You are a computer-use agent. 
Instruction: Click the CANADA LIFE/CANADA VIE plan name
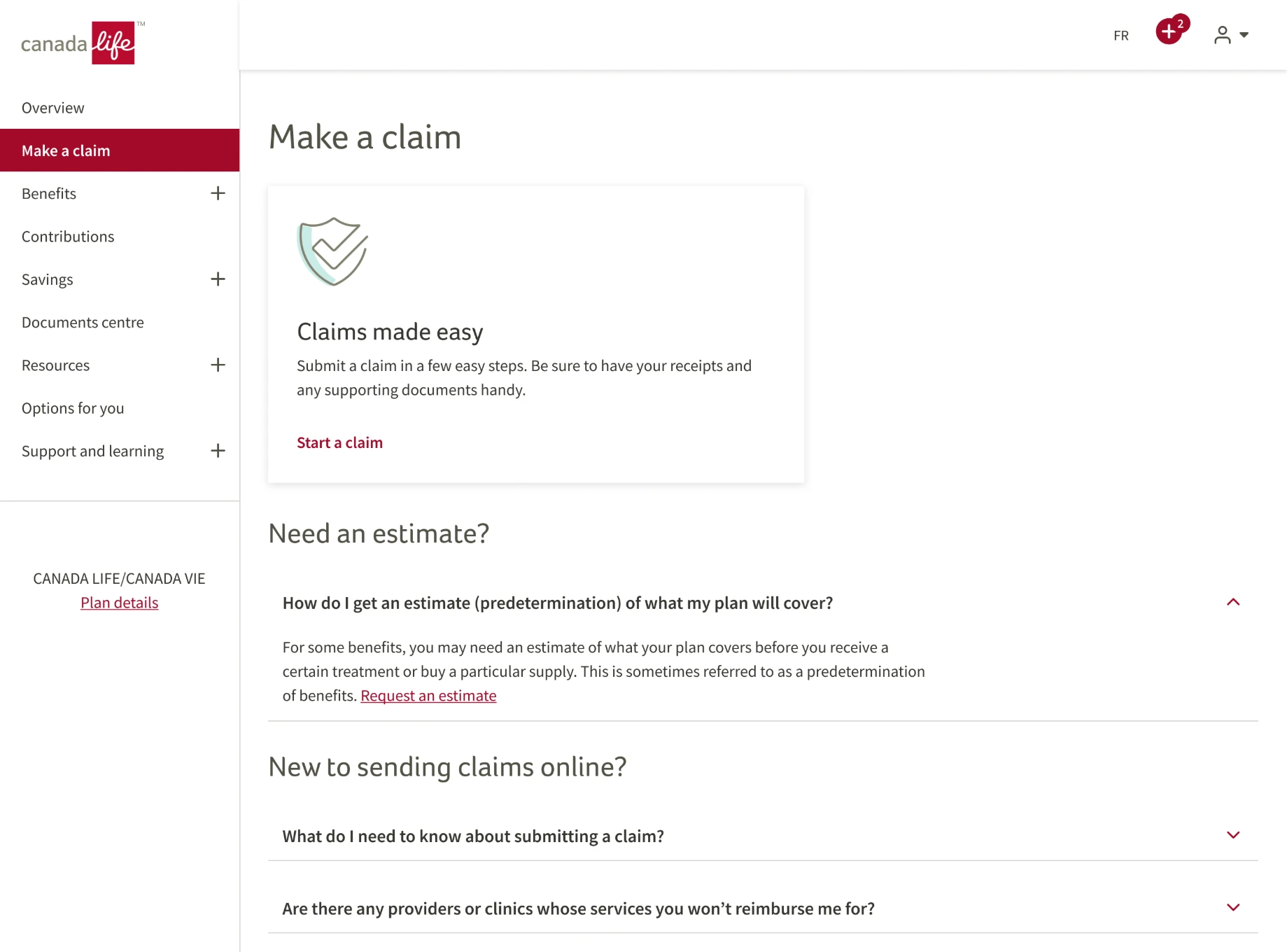(120, 579)
